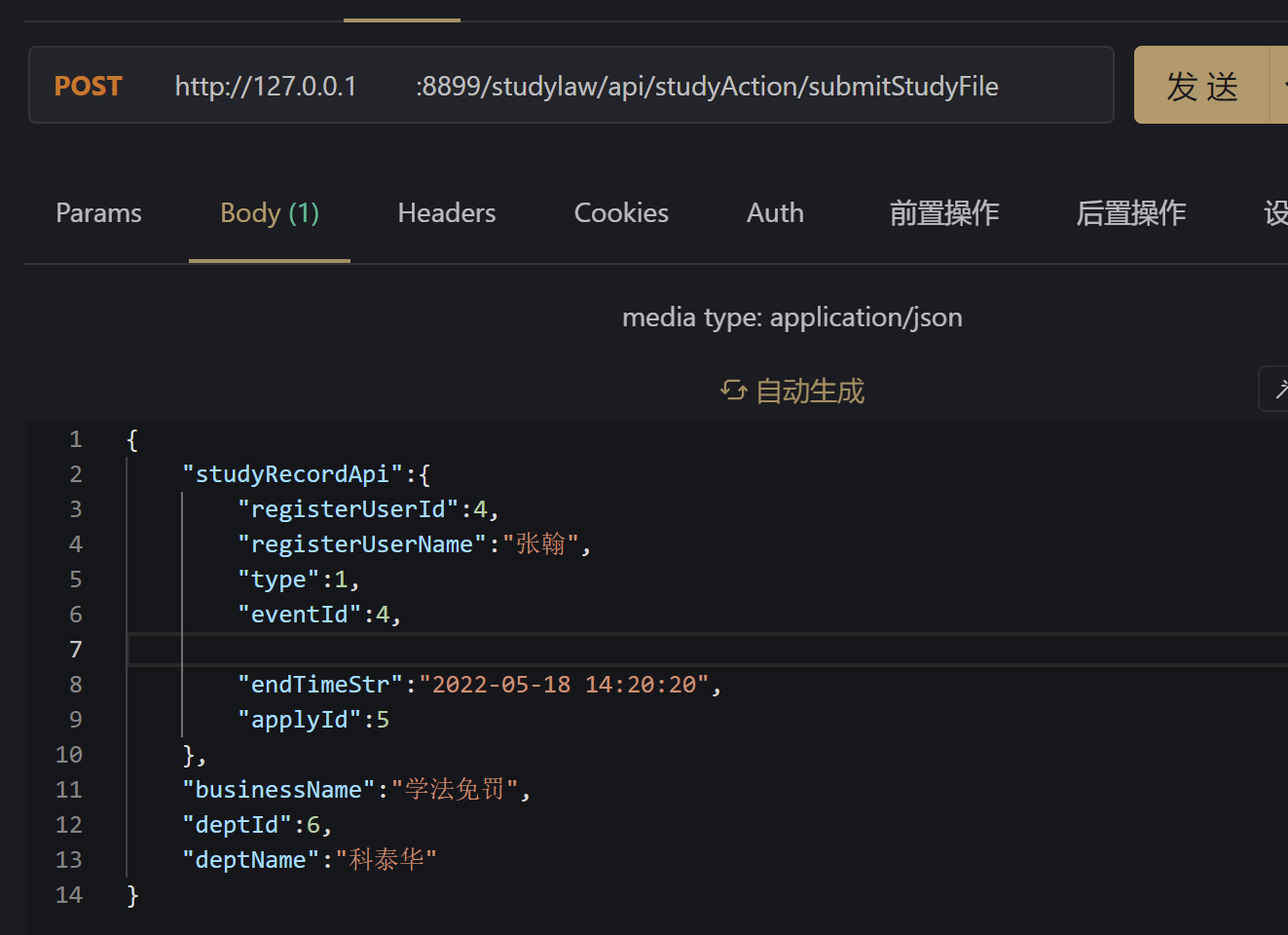The width and height of the screenshot is (1288, 935).
Task: Open the 前置操作 tab
Action: click(944, 212)
